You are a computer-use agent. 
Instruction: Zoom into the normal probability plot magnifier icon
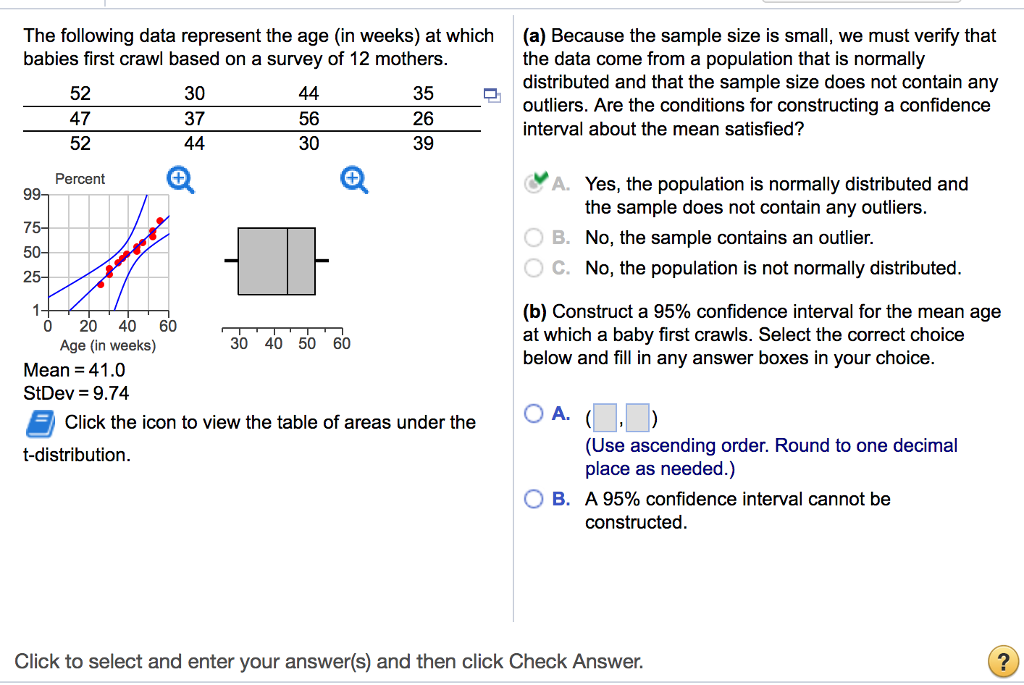tap(179, 179)
